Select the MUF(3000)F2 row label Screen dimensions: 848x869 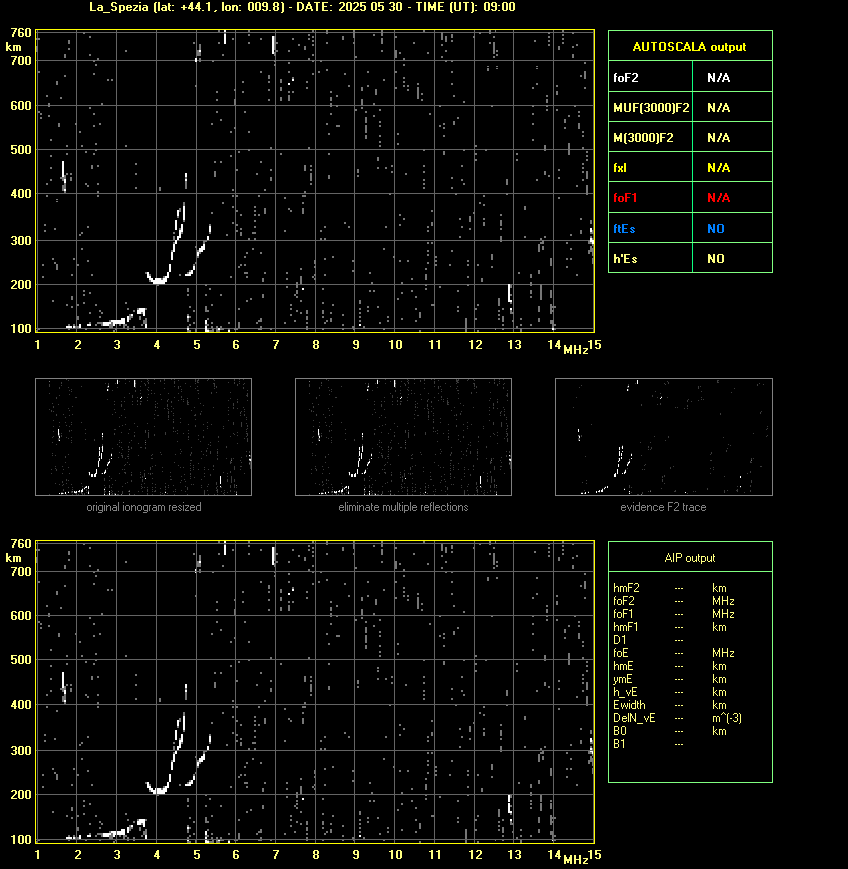pyautogui.click(x=651, y=108)
